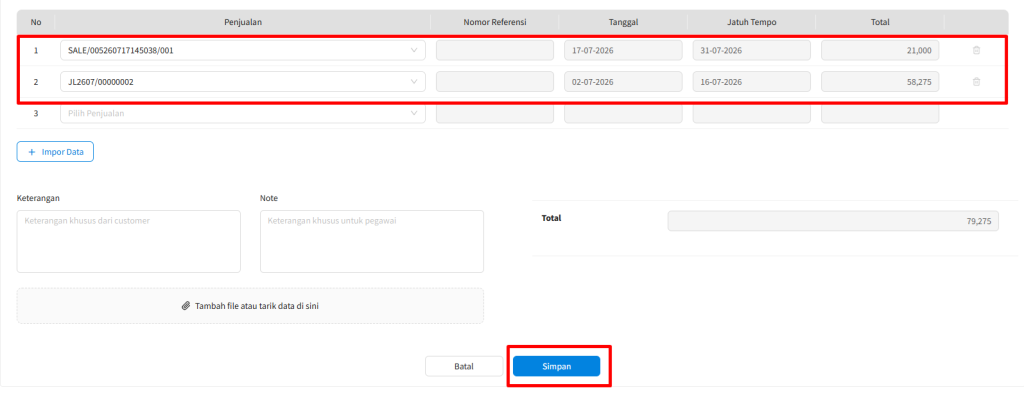
Task: Click the paperclip attachment icon
Action: pos(185,306)
